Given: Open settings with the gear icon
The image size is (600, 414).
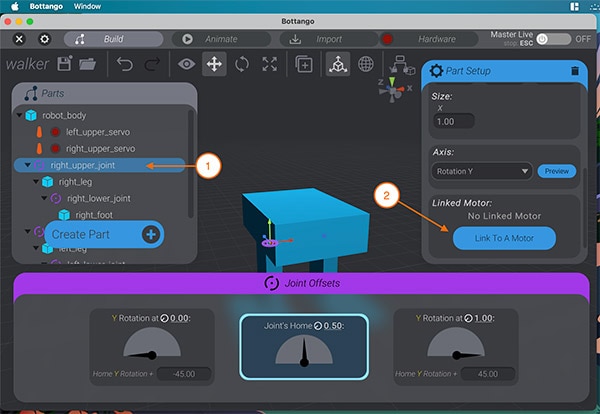Looking at the screenshot, I should [44, 39].
